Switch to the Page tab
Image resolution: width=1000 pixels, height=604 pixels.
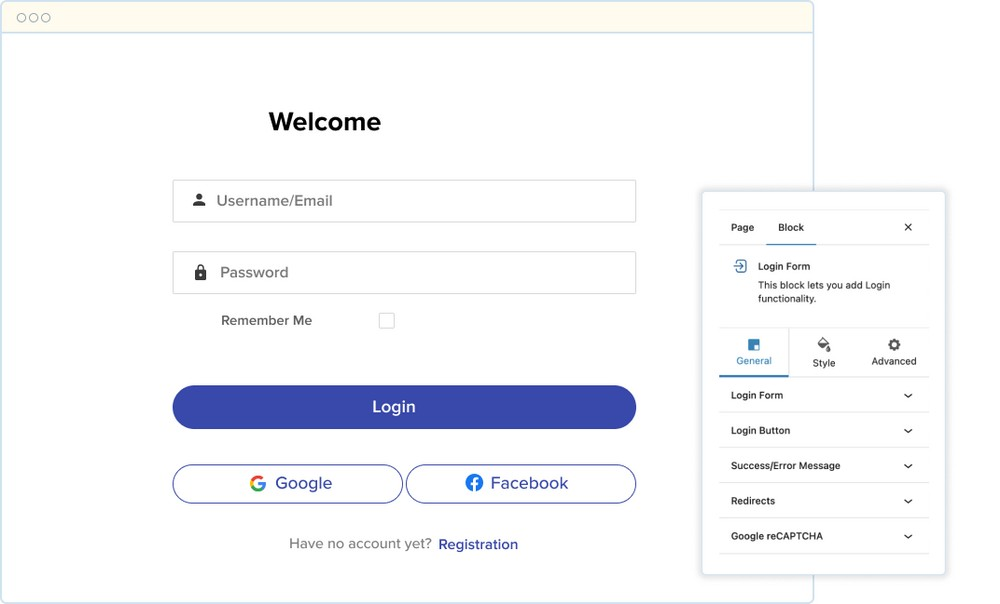point(742,228)
